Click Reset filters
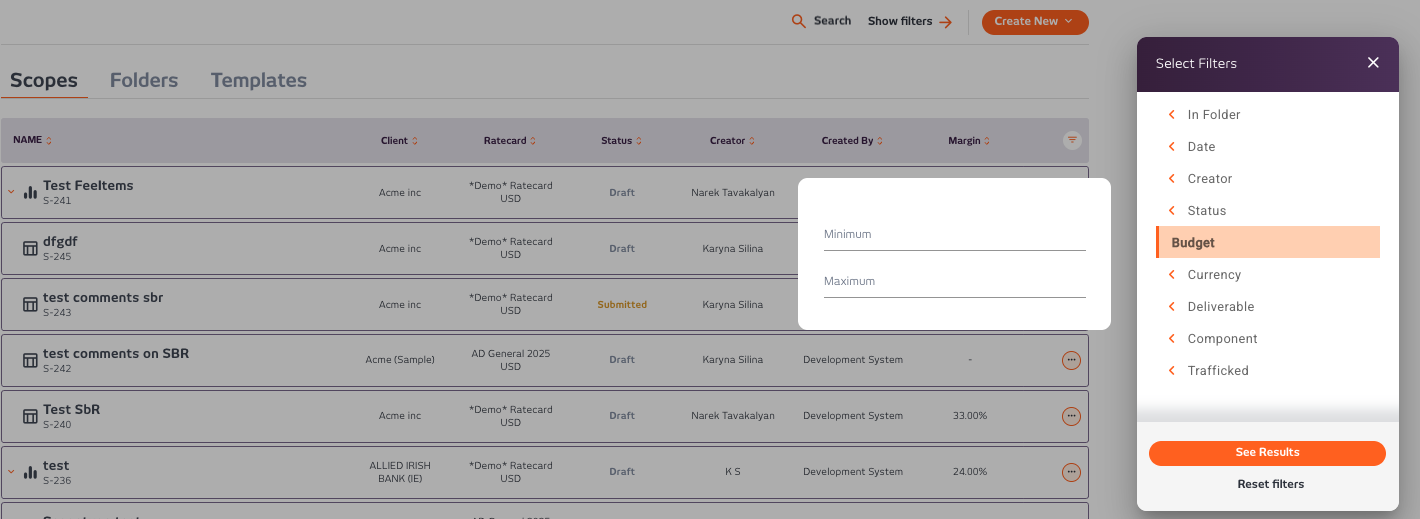 pos(1270,484)
